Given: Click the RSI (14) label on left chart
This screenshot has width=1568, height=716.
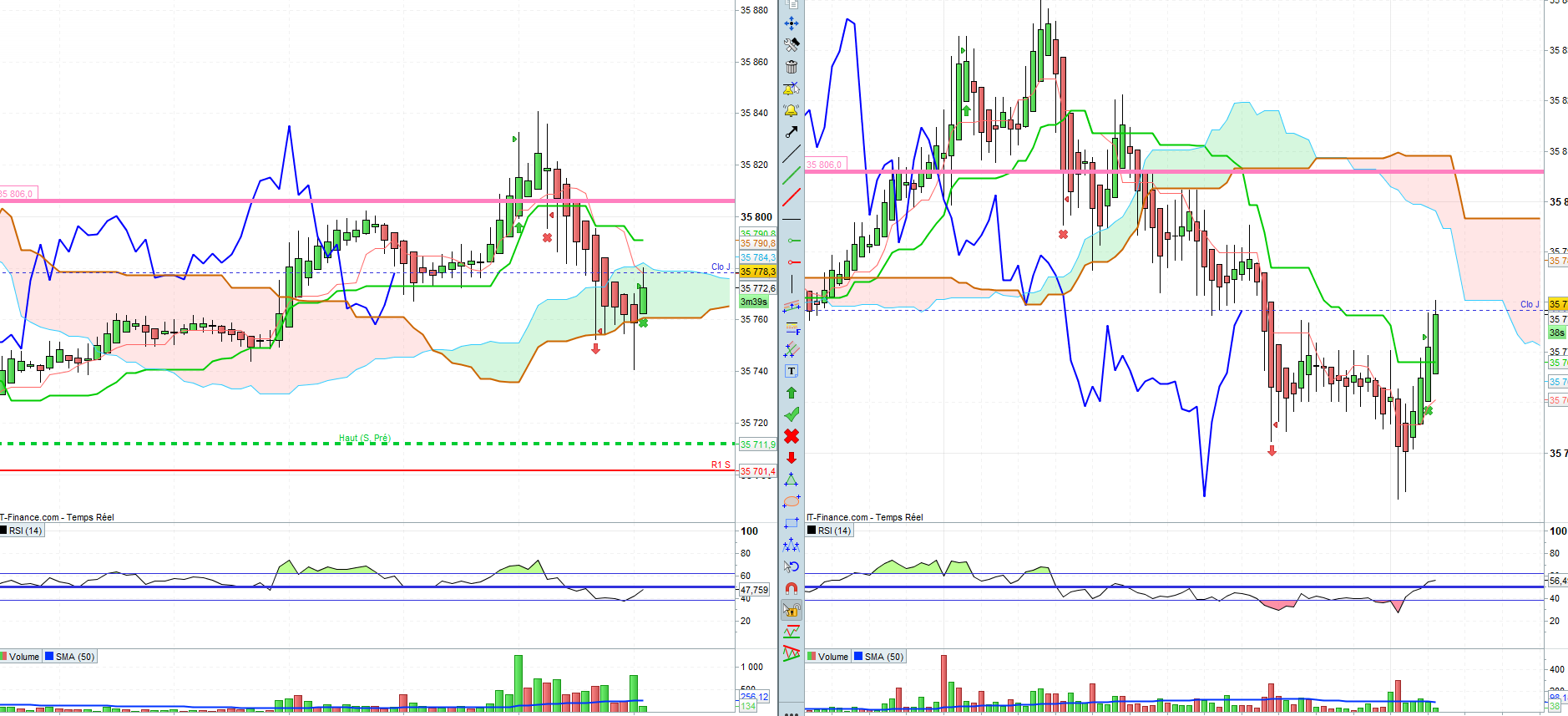Looking at the screenshot, I should [x=25, y=531].
